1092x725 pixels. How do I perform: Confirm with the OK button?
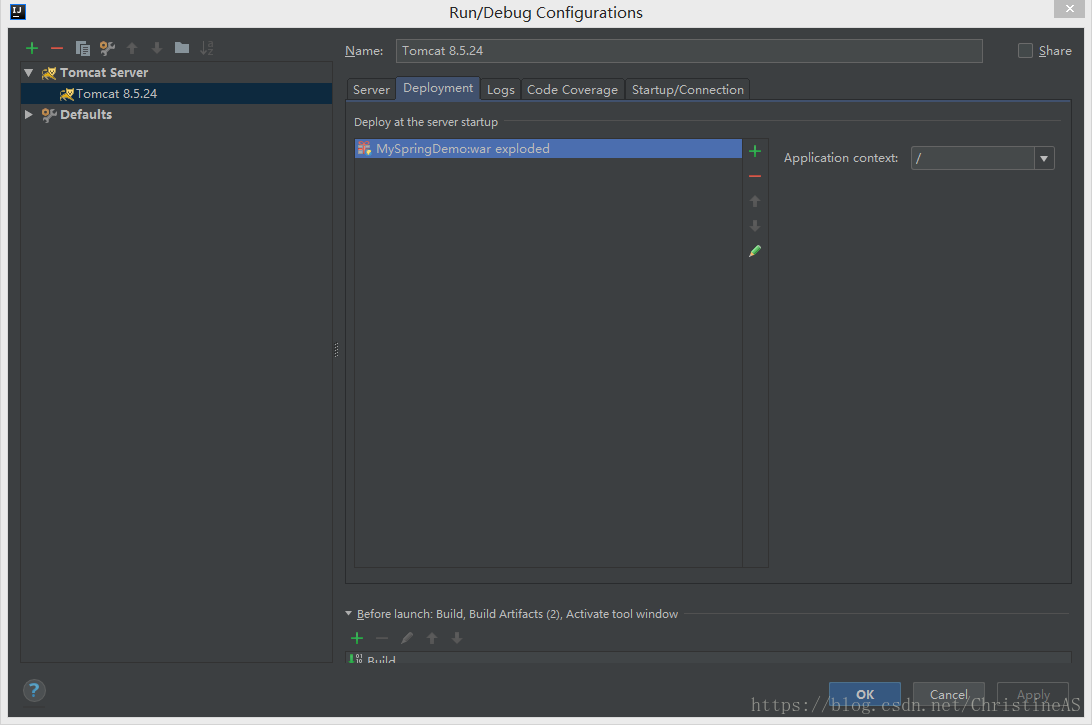(x=865, y=694)
